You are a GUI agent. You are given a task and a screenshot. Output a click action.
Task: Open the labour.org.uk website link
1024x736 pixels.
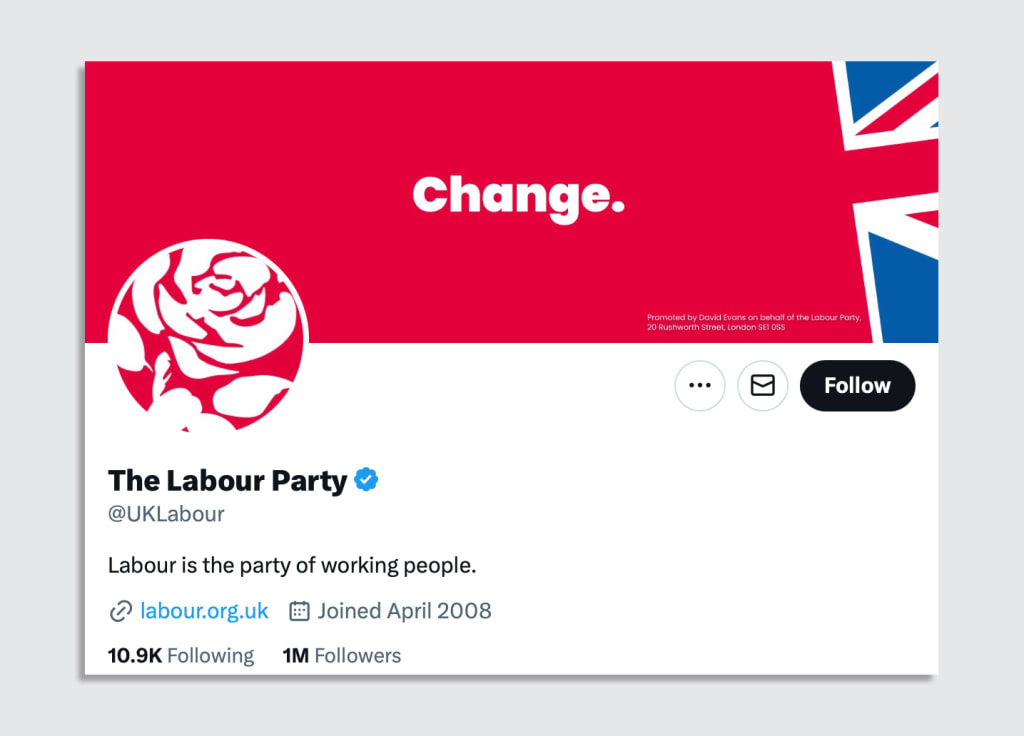click(x=203, y=610)
